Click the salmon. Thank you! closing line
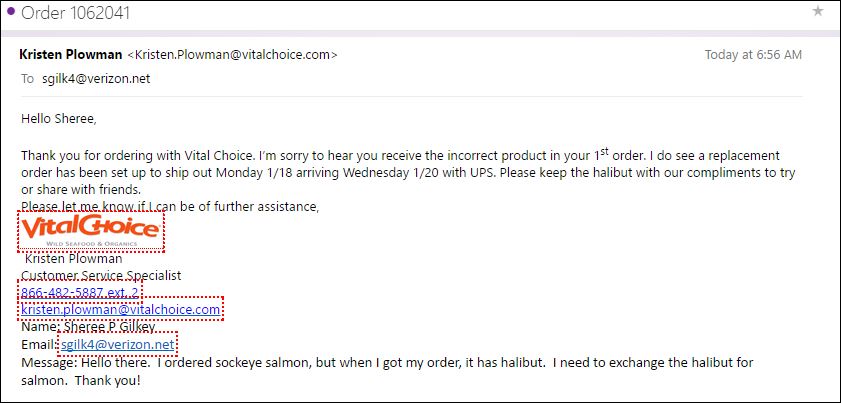 click(81, 381)
